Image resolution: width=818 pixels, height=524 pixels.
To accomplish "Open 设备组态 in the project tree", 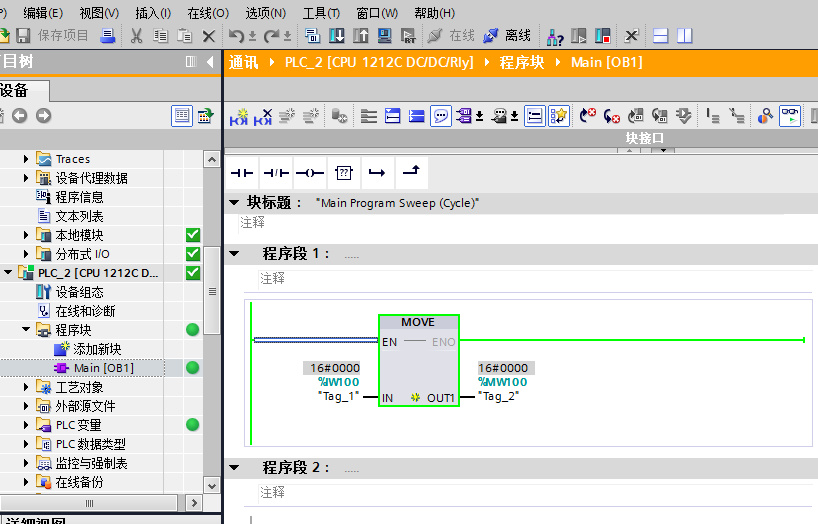I will point(78,292).
